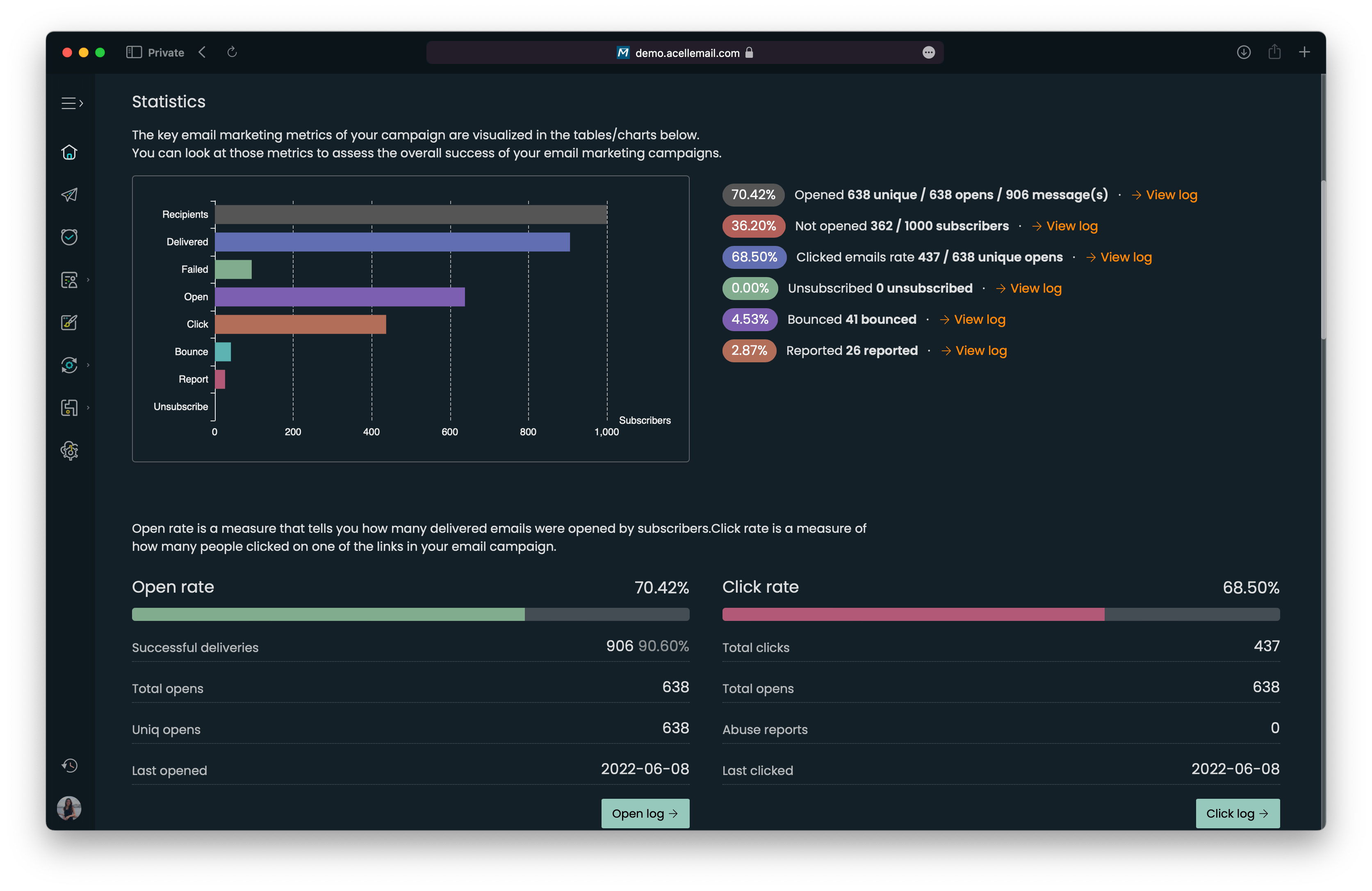This screenshot has height=891, width=1372.
Task: Click the lock icon in address bar
Action: click(x=749, y=52)
